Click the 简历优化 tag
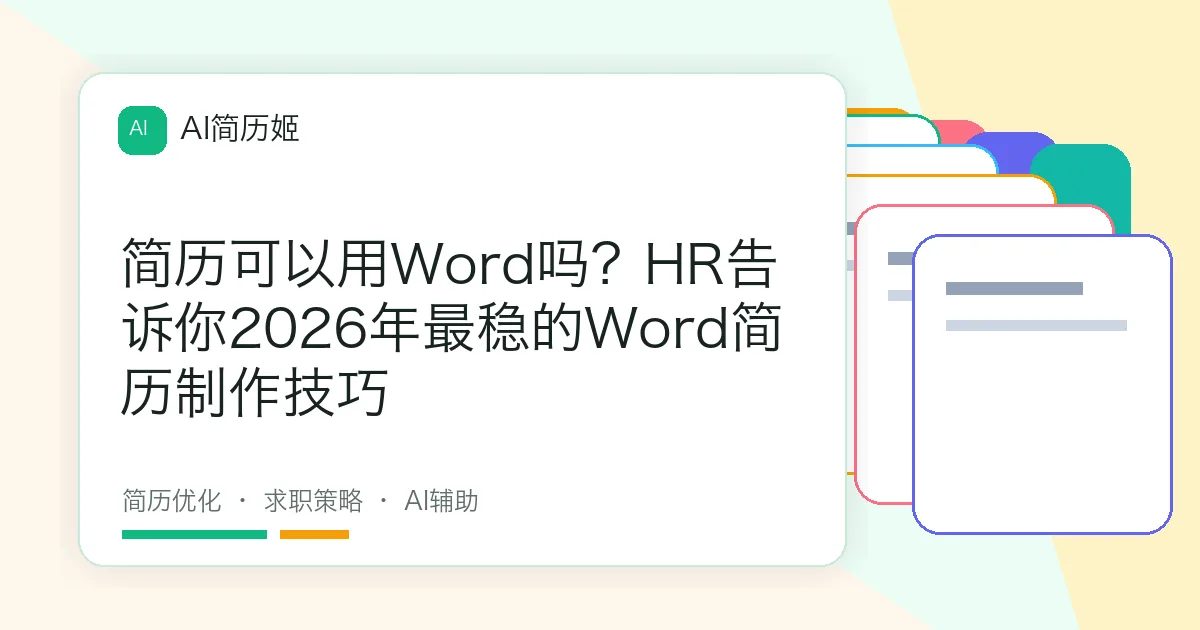 [x=171, y=500]
